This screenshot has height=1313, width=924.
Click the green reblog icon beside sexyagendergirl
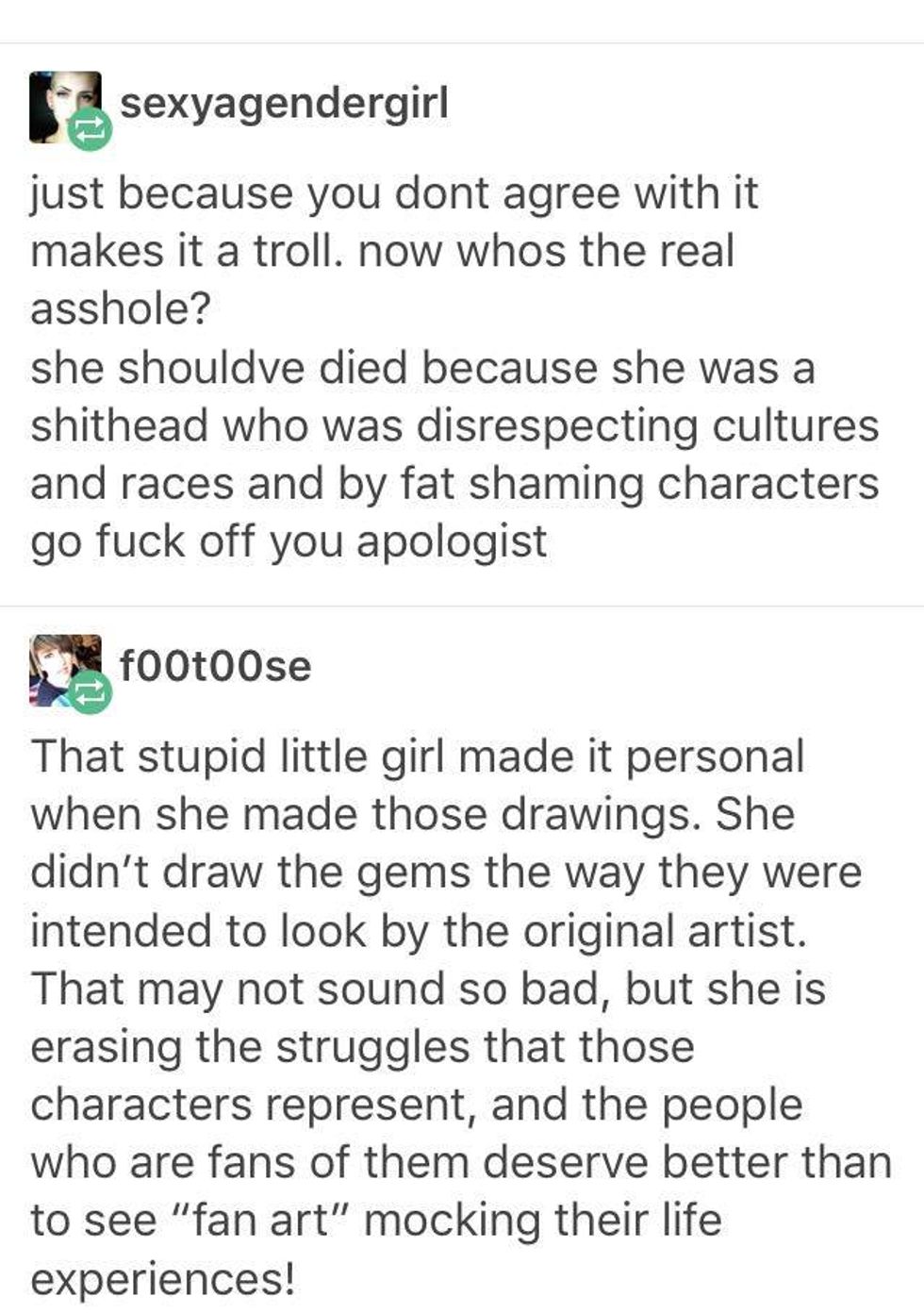90,129
